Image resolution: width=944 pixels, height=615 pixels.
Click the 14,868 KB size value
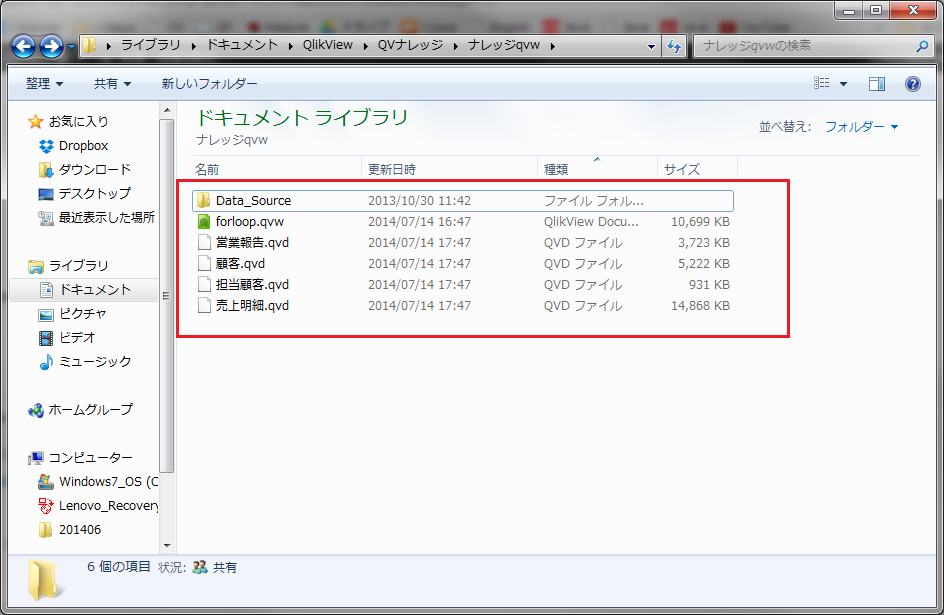coord(700,306)
